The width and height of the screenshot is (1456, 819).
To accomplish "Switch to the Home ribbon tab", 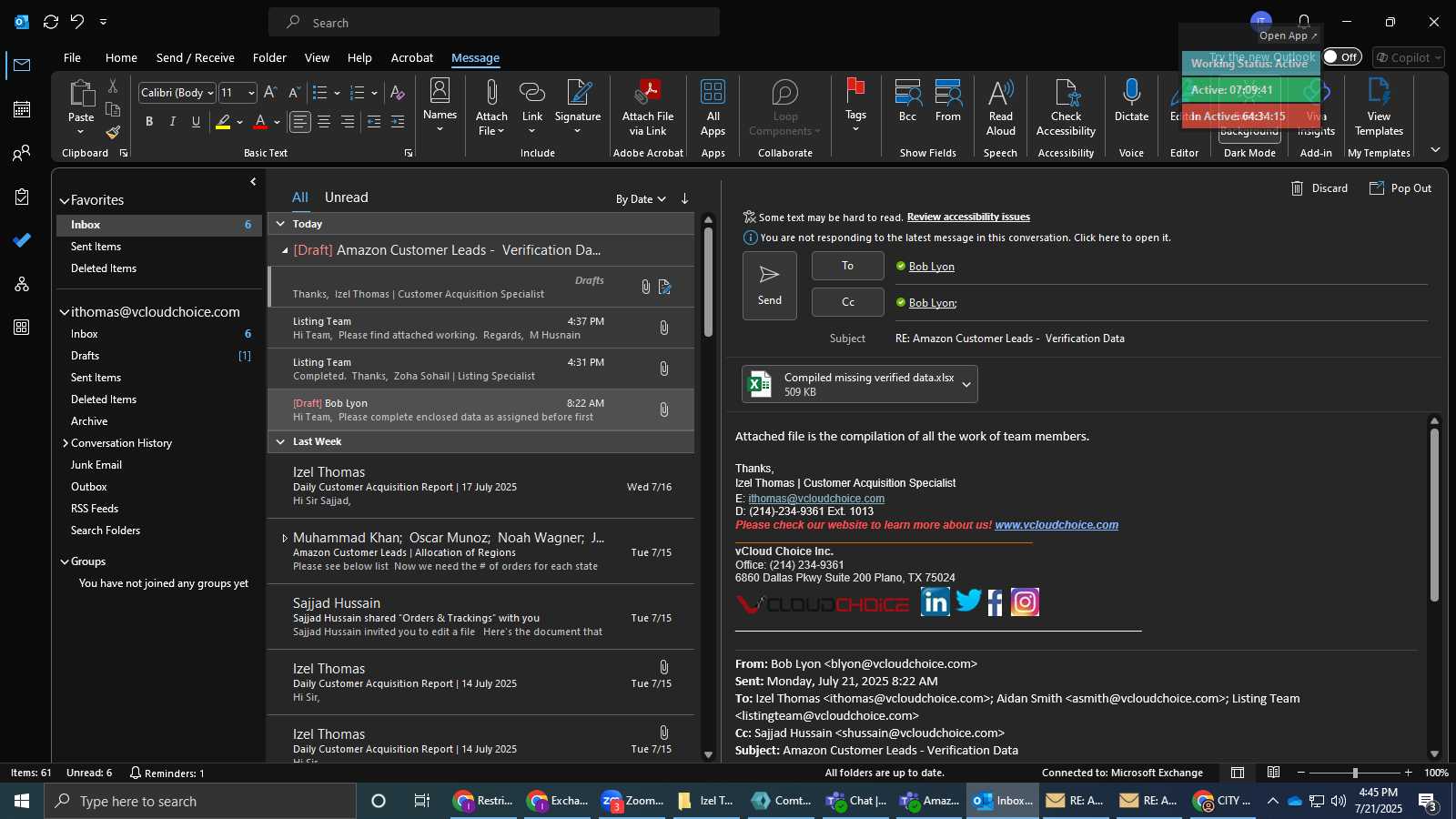I will tap(121, 57).
